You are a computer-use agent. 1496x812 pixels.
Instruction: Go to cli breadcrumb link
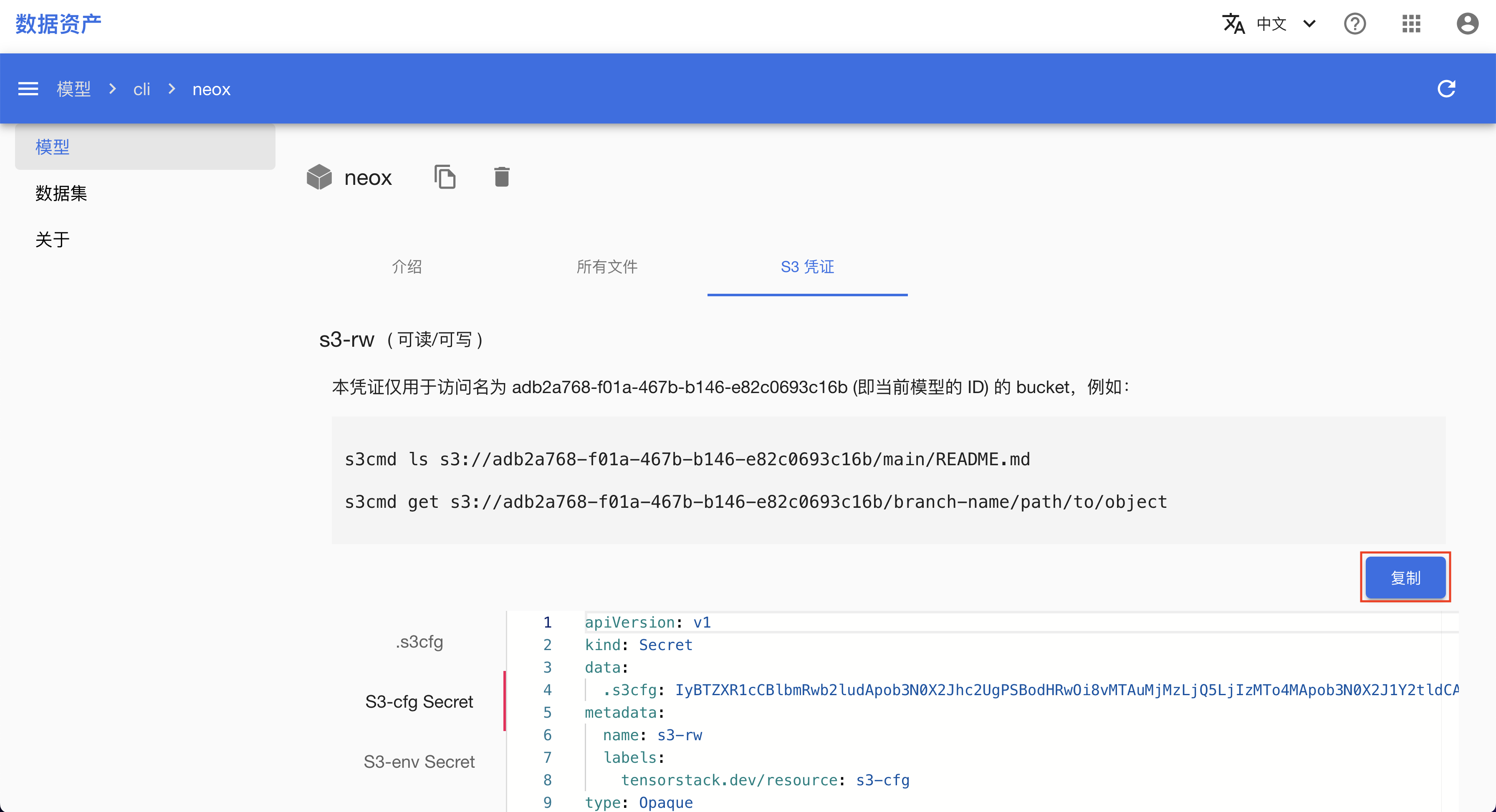(x=142, y=89)
